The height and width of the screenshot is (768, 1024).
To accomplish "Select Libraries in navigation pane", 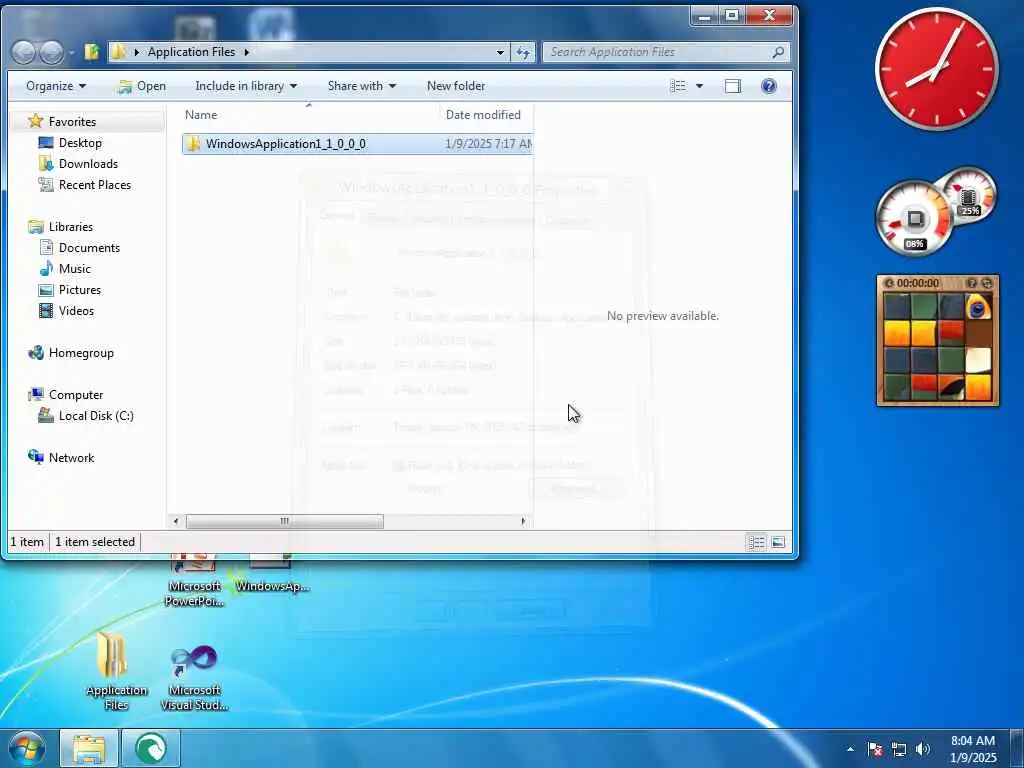I will tap(71, 227).
